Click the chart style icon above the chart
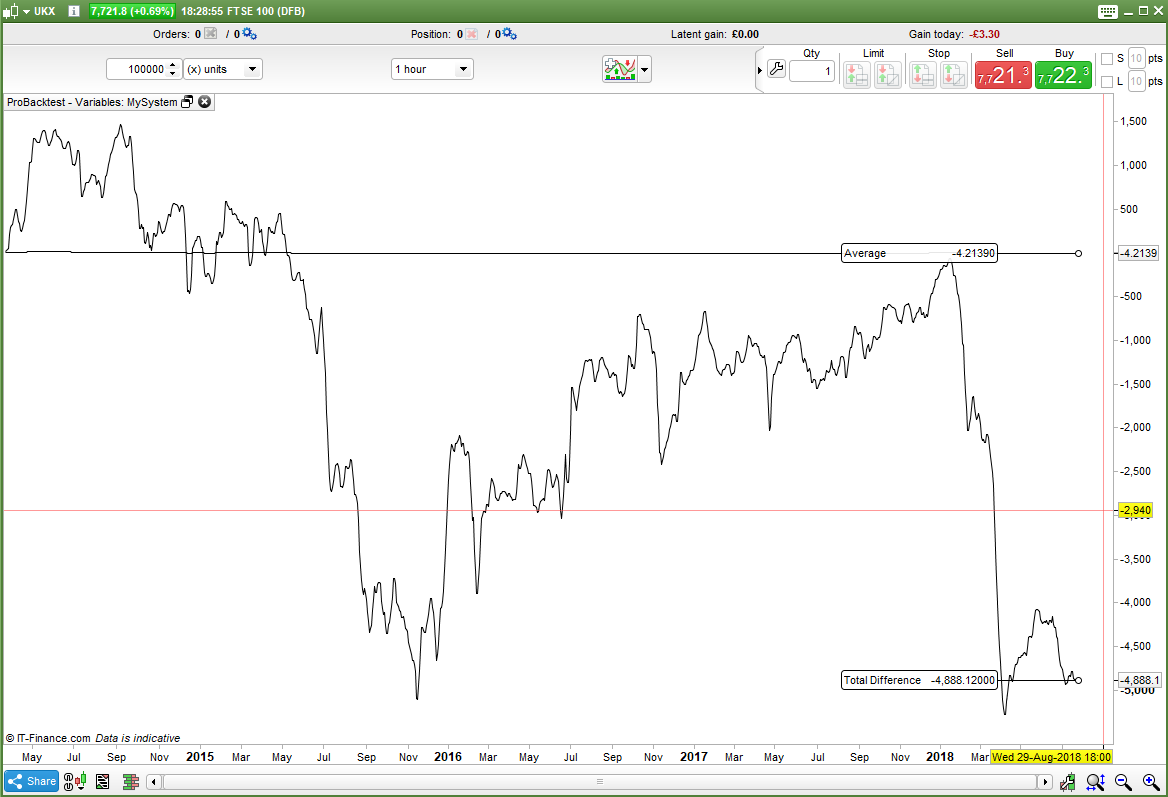Image resolution: width=1168 pixels, height=797 pixels. pos(622,68)
